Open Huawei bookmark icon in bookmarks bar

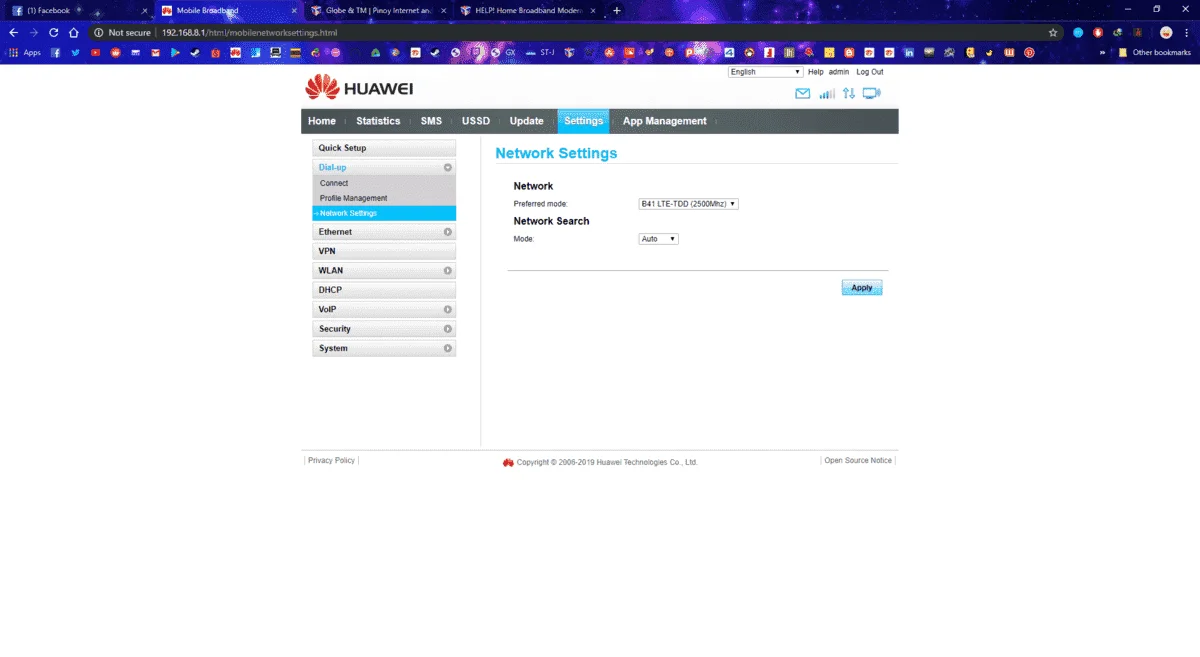[x=235, y=52]
